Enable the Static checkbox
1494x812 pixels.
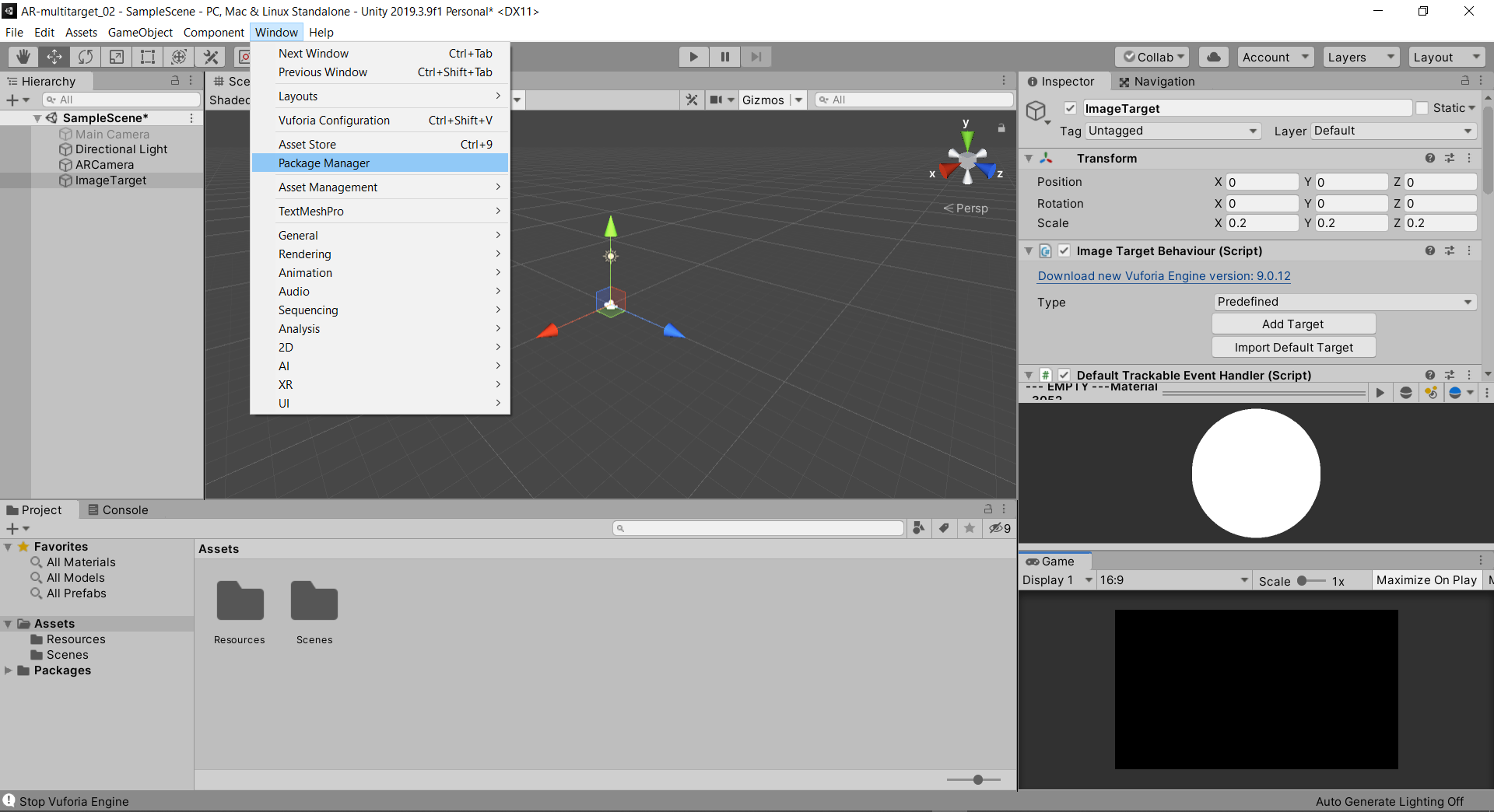click(1422, 108)
